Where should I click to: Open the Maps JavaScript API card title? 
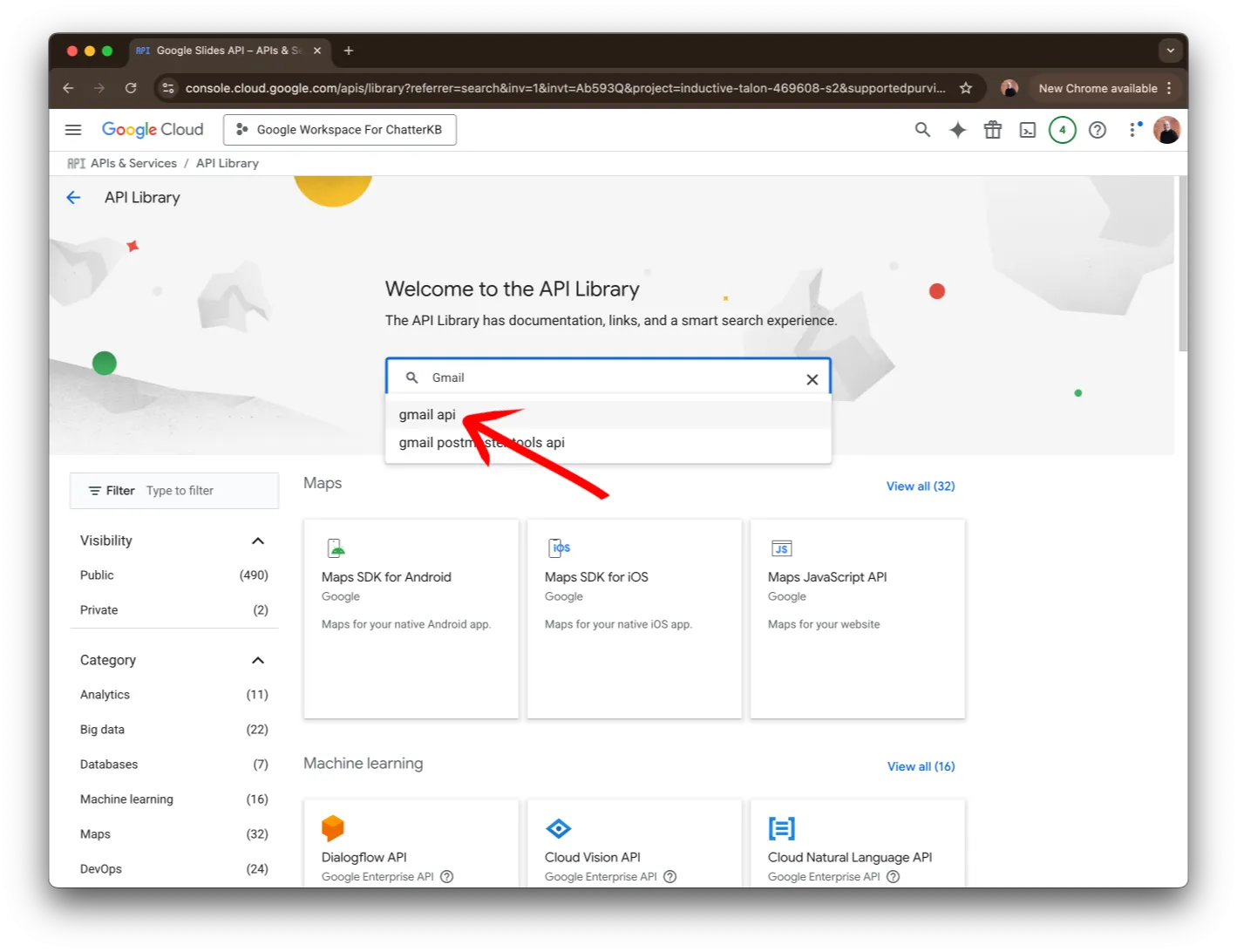827,577
